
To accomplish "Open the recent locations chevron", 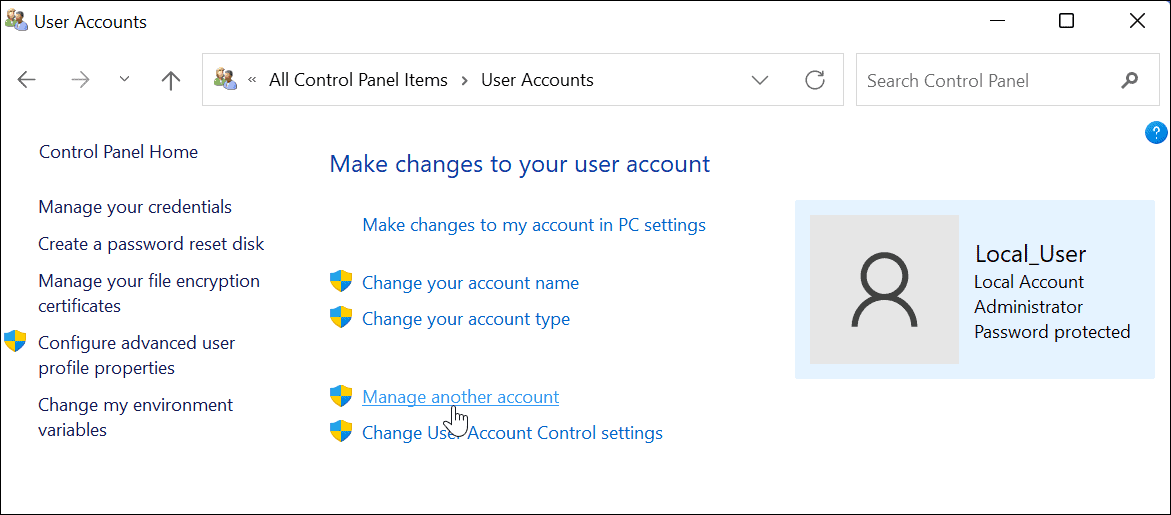I will pyautogui.click(x=125, y=79).
